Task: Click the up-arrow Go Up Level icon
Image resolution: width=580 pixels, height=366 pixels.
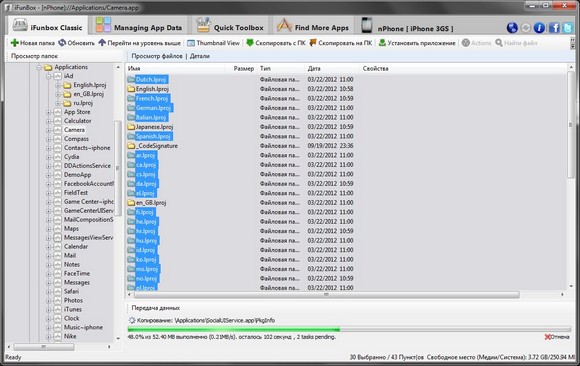Action: coord(102,43)
